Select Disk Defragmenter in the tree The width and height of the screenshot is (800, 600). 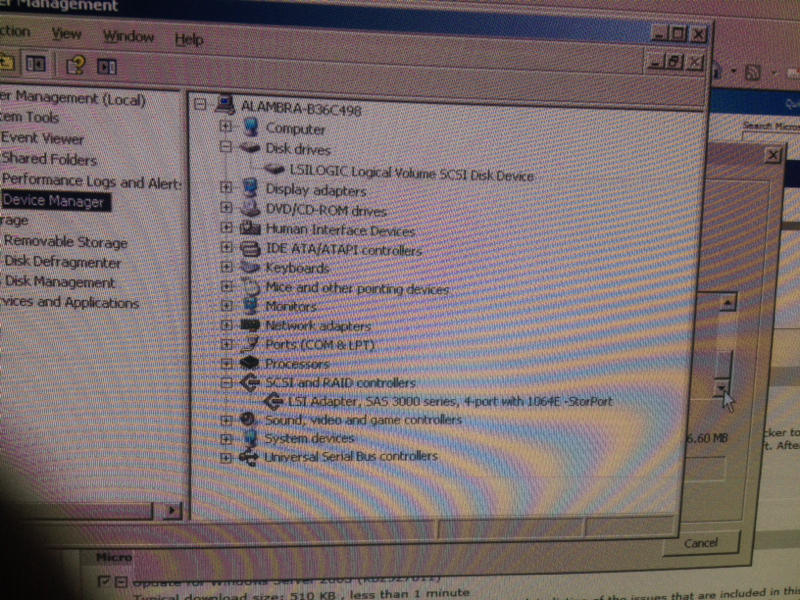pyautogui.click(x=63, y=262)
